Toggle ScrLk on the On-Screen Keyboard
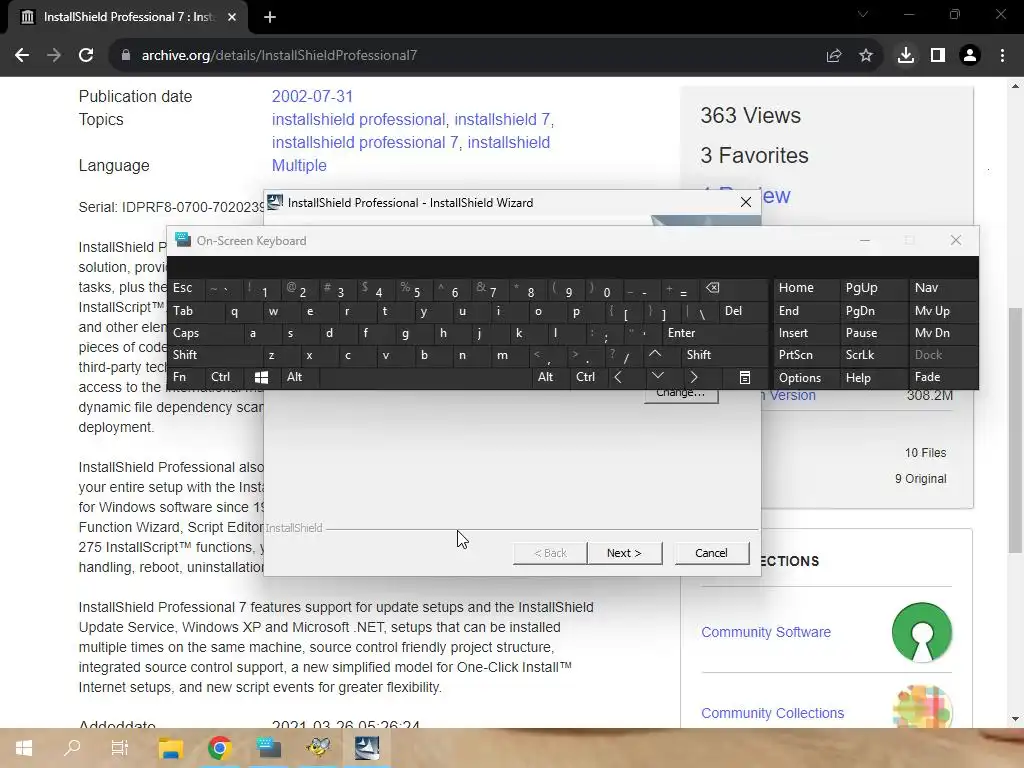Image resolution: width=1024 pixels, height=768 pixels. pos(871,355)
